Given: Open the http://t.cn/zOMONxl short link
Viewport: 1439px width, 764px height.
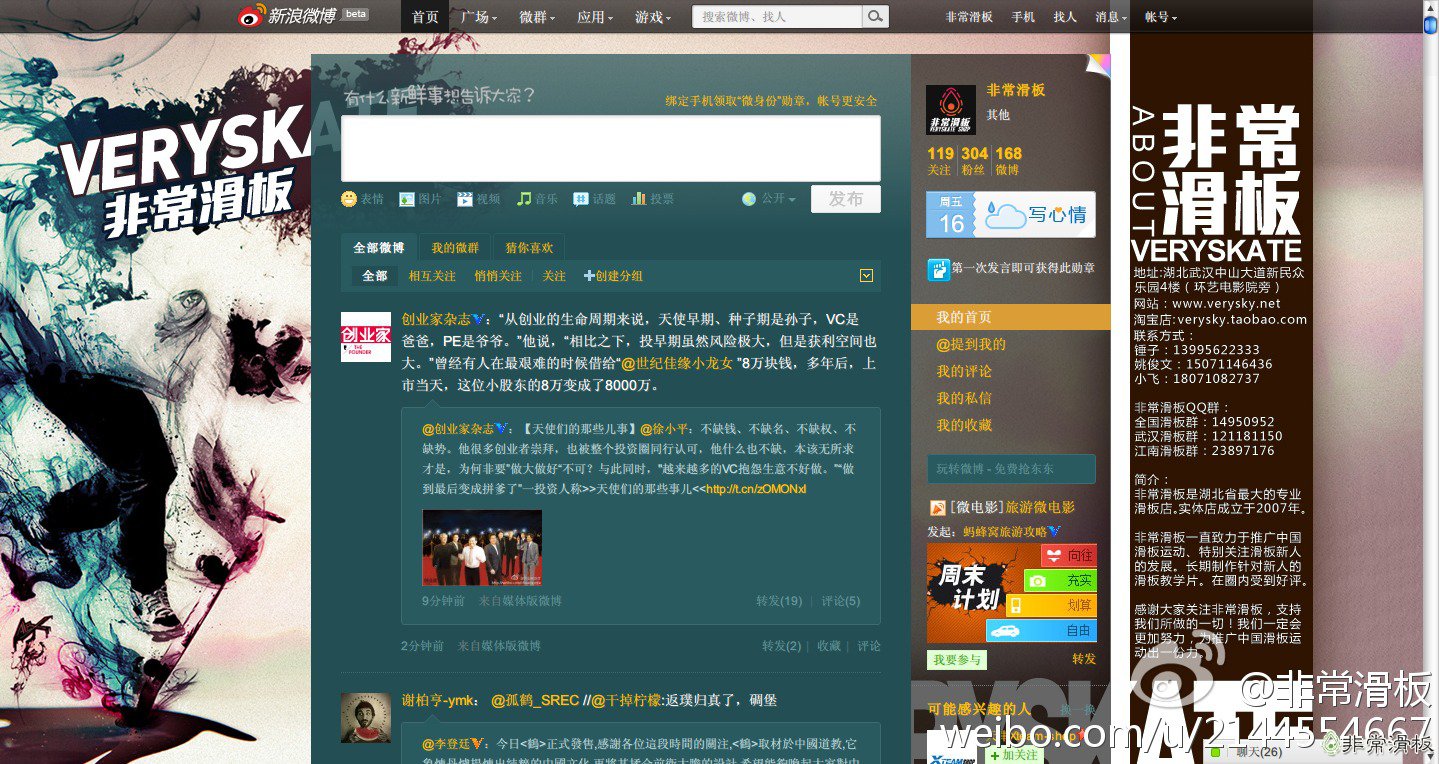Looking at the screenshot, I should (x=756, y=489).
